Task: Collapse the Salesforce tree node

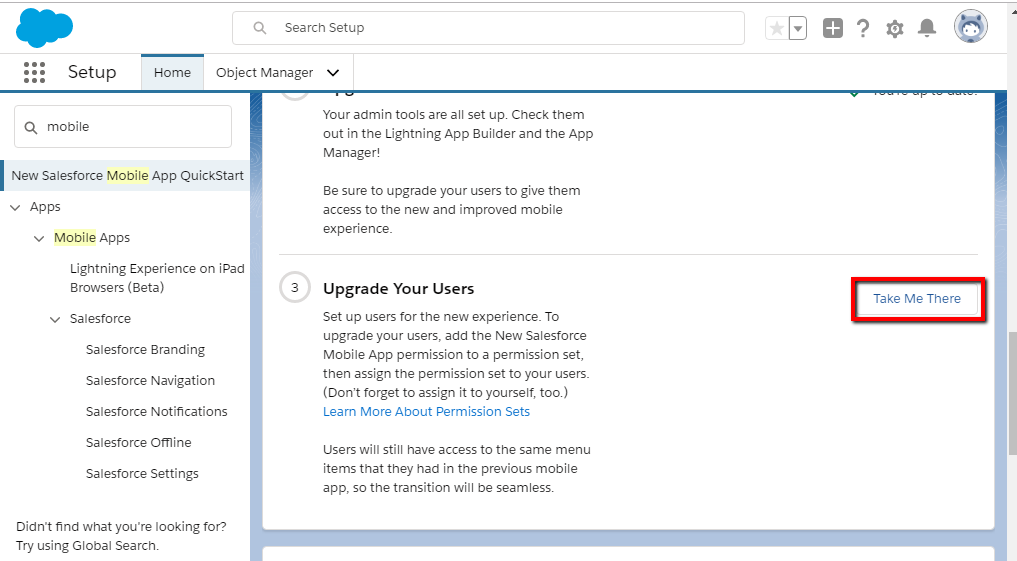Action: [55, 319]
